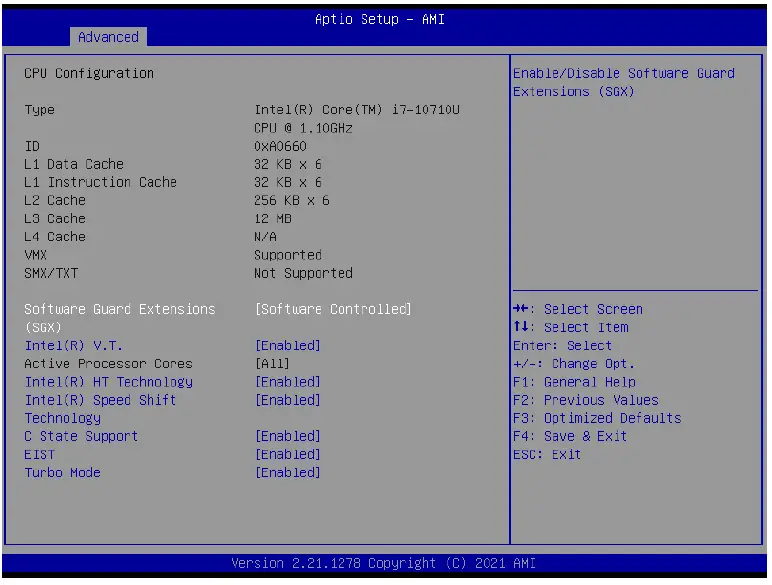Click the L3 Cache value 12 MB
Image resolution: width=772 pixels, height=585 pixels.
pyautogui.click(x=273, y=219)
